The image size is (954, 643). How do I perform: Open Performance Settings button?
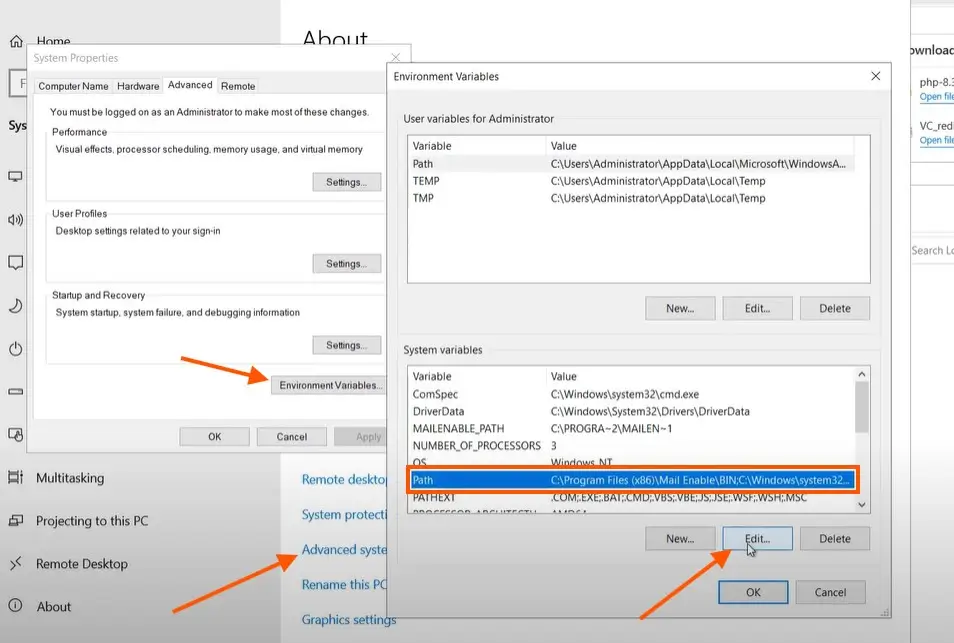pos(347,182)
